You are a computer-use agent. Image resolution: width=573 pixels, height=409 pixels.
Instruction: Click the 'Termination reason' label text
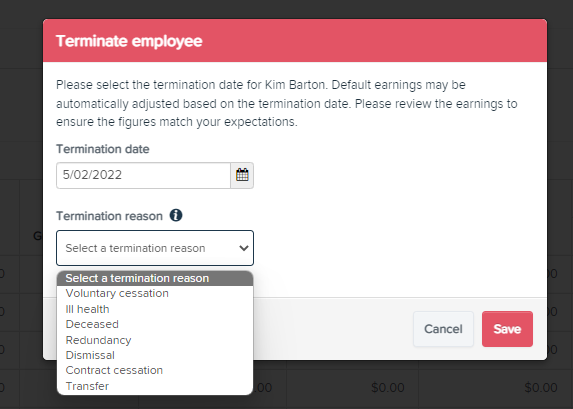coord(109,216)
